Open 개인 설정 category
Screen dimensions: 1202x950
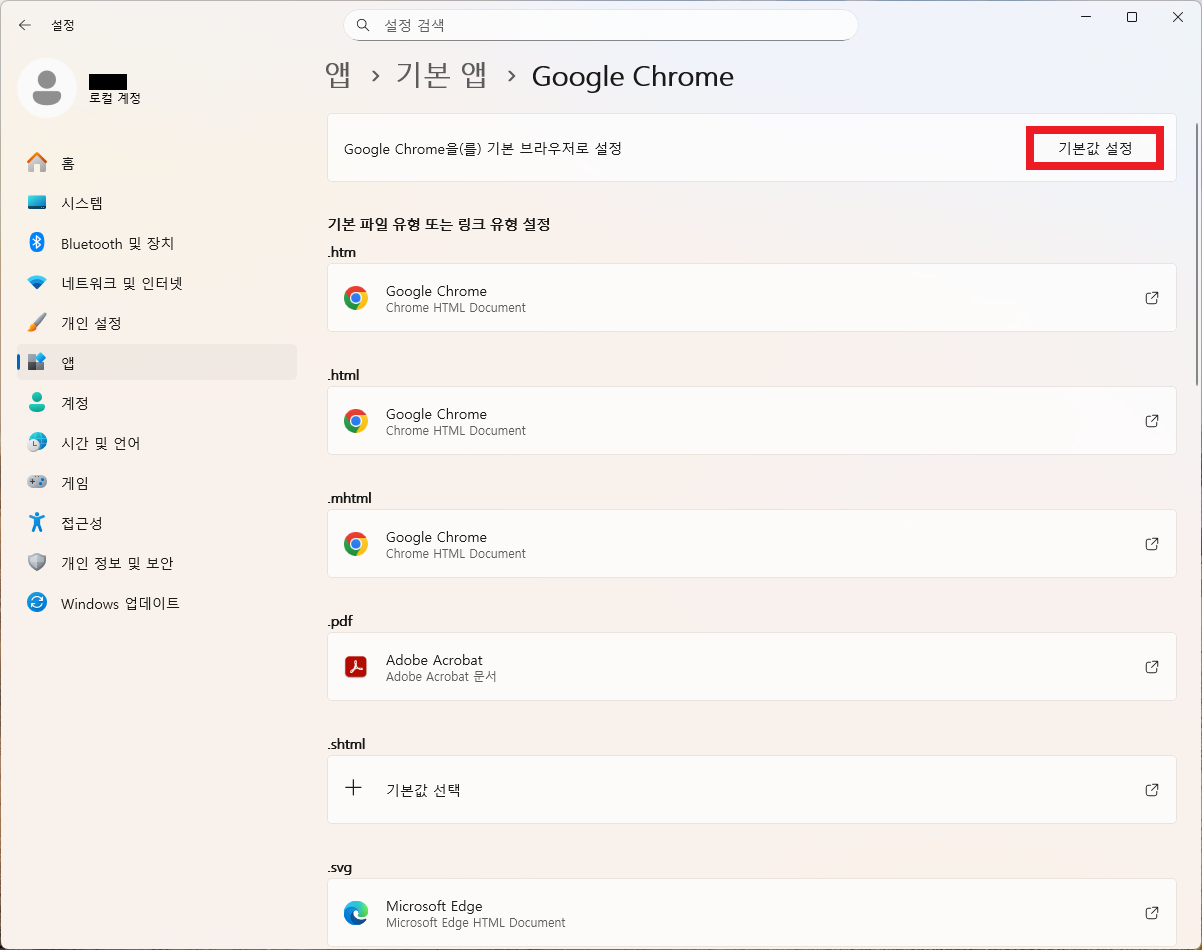click(157, 323)
